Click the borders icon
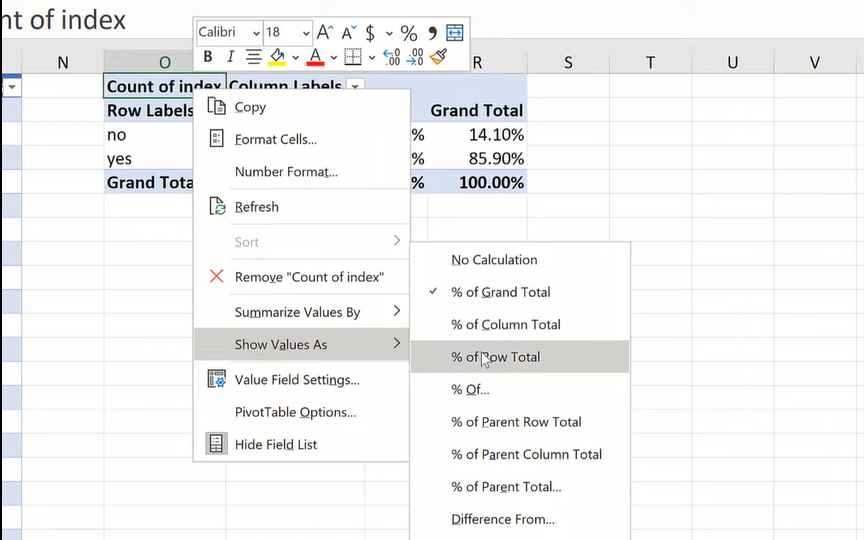 coord(353,57)
